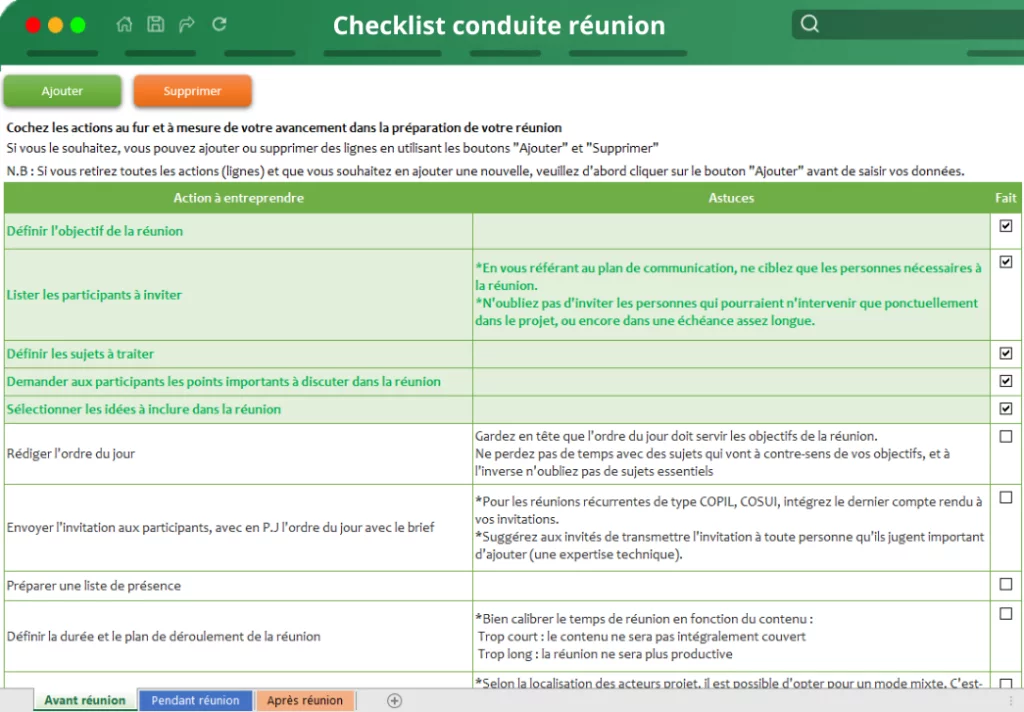Click the "N.B : Si vous retirez" note

tap(485, 171)
